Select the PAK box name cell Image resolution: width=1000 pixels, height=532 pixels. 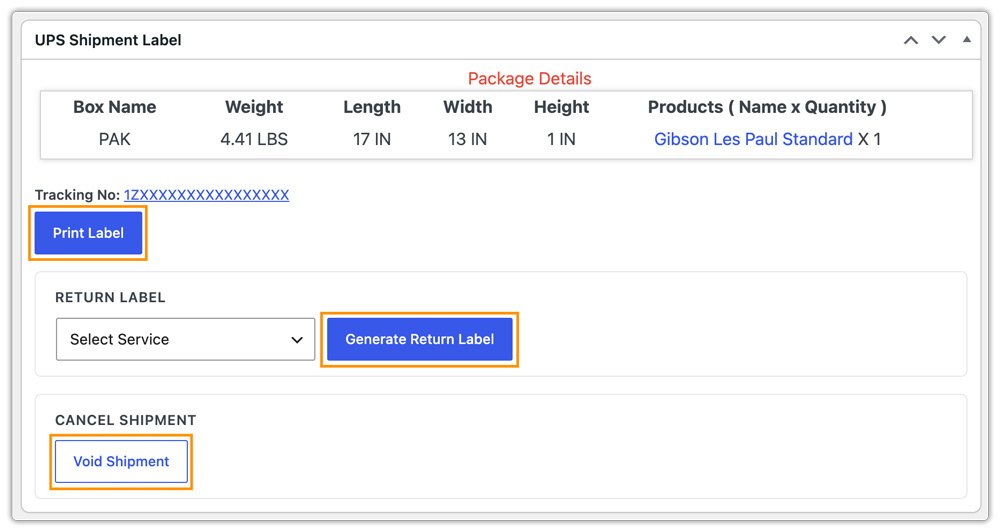(x=115, y=139)
